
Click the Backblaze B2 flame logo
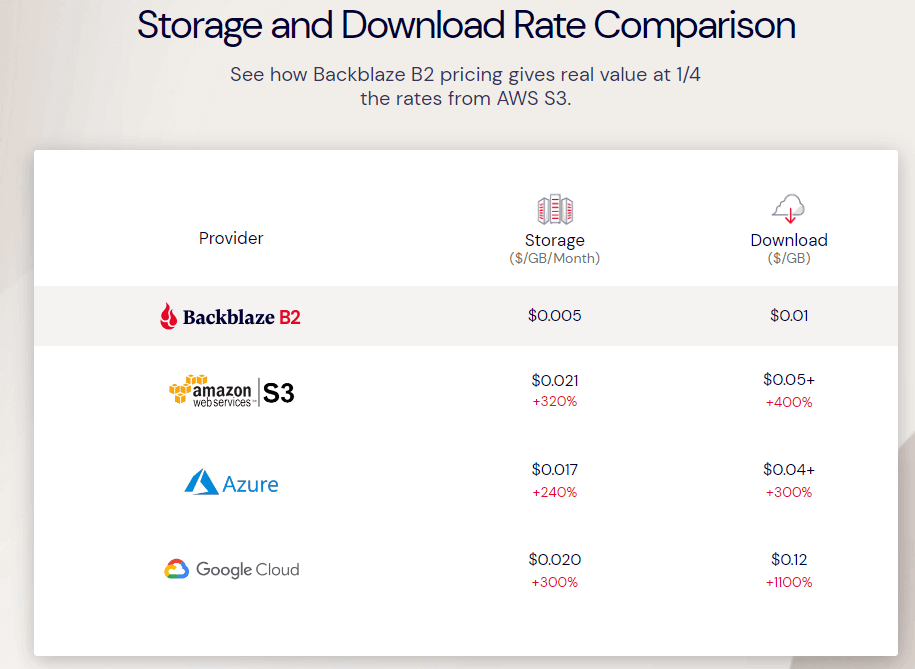click(169, 317)
